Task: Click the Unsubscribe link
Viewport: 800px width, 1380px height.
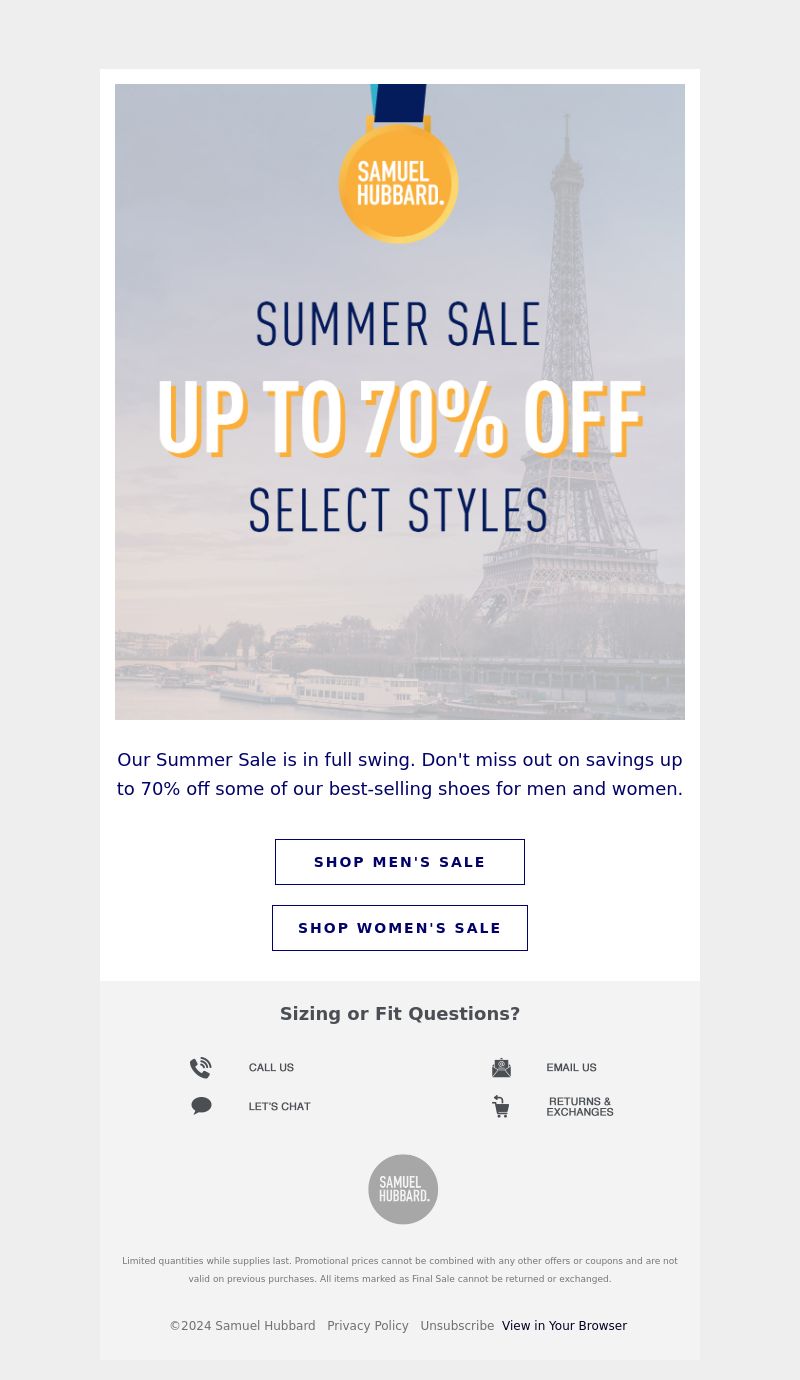Action: pyautogui.click(x=457, y=1326)
